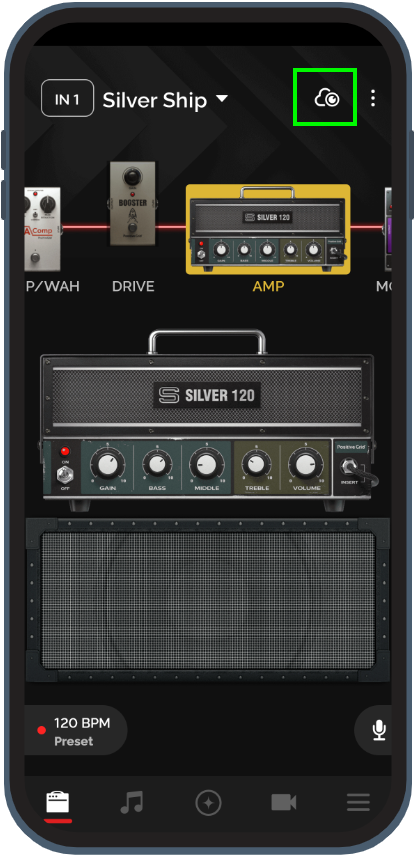This screenshot has height=856, width=415.
Task: Select the purple modulation pedal at right edge
Action: (388, 229)
